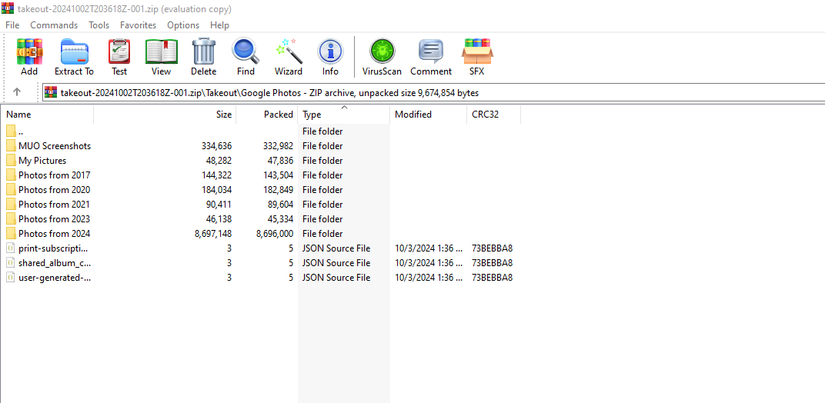The height and width of the screenshot is (403, 825).
Task: Run the Test archive tool
Action: click(119, 52)
